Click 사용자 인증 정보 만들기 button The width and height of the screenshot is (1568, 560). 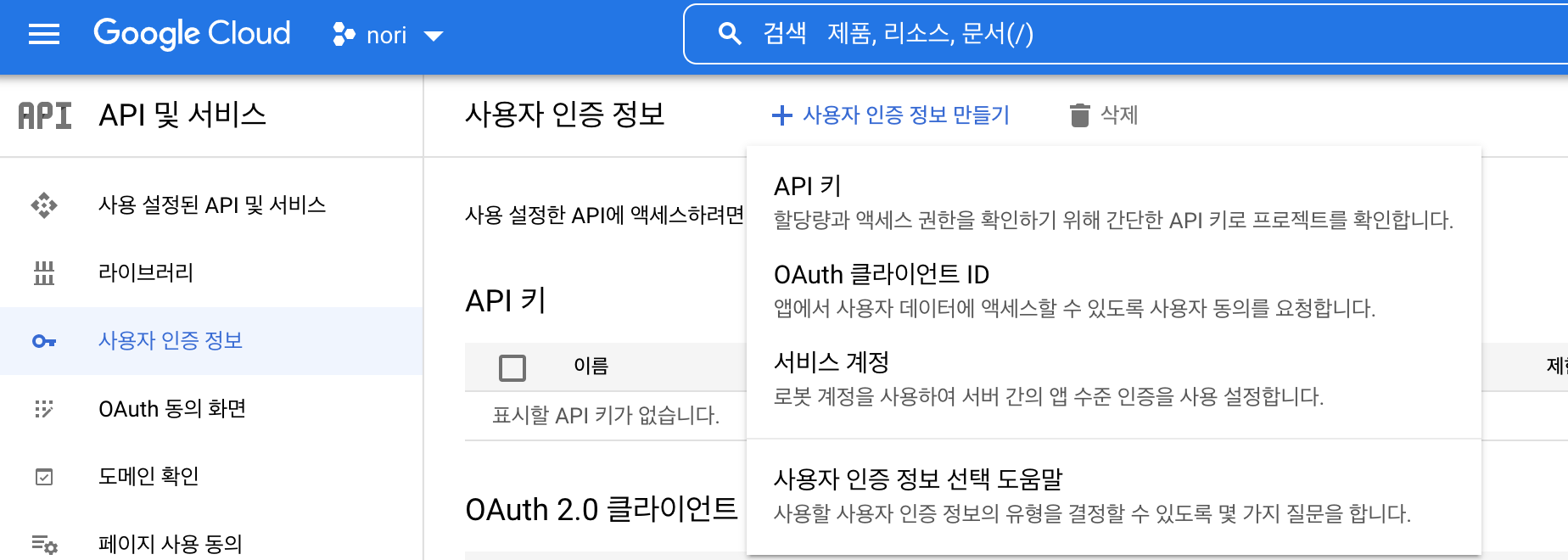tap(891, 115)
